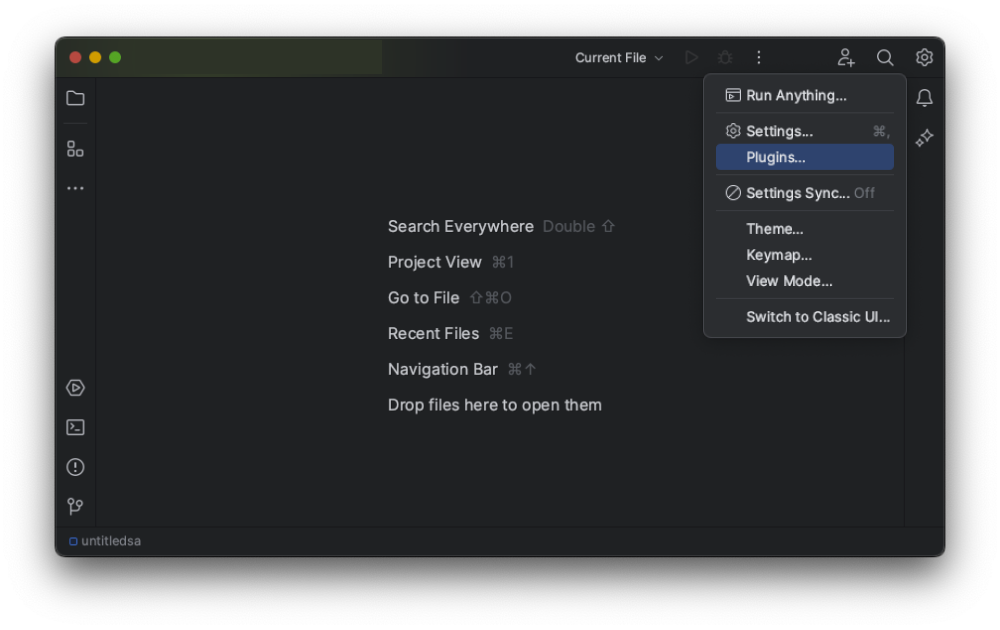Open the three-dot more actions menu
1000x630 pixels.
(759, 57)
